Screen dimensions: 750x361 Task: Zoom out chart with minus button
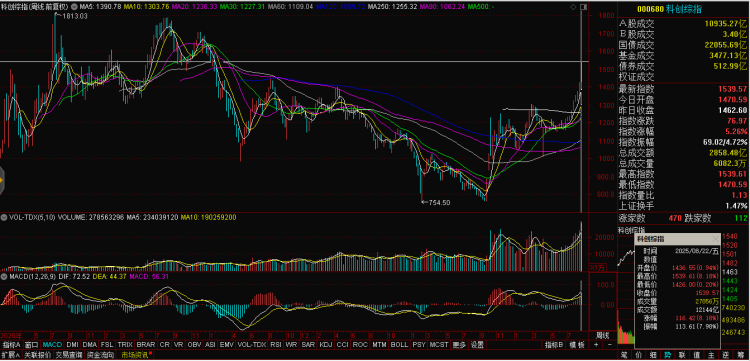[610, 344]
